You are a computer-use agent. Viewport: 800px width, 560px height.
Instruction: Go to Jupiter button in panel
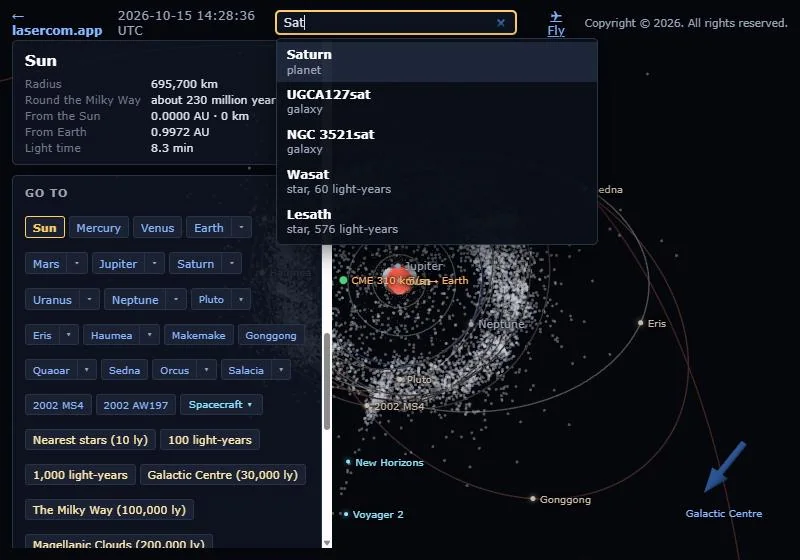click(118, 264)
